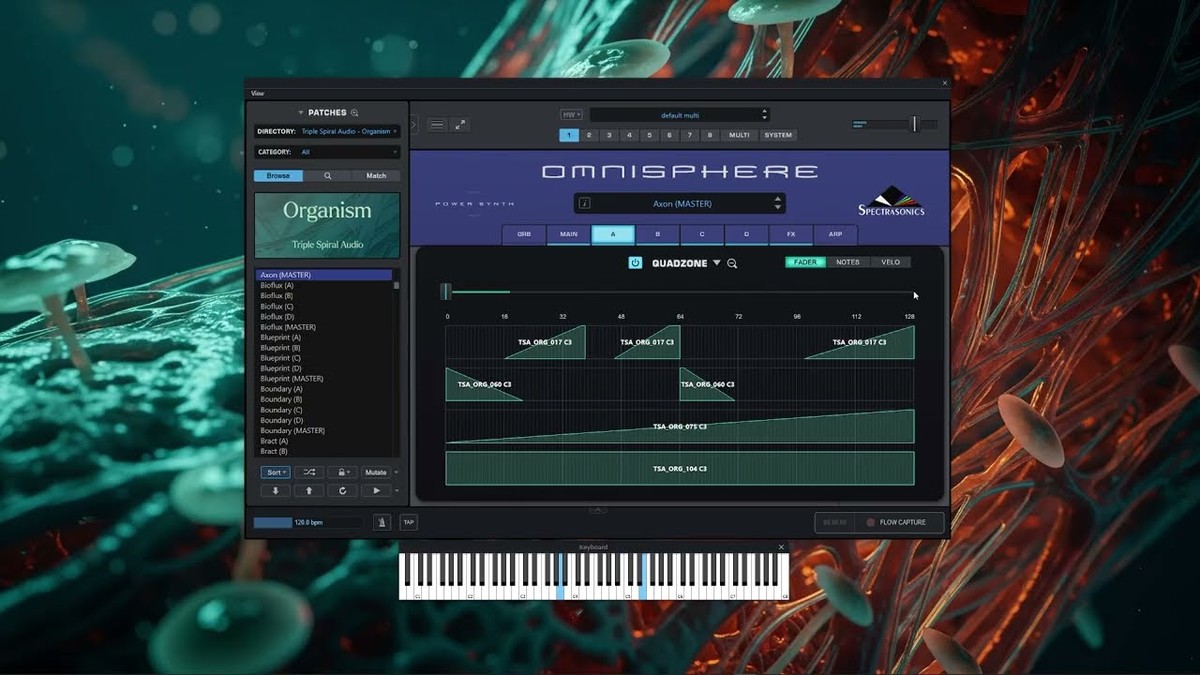Expand the QUADZONE dropdown triangle
The width and height of the screenshot is (1200, 675).
point(716,263)
